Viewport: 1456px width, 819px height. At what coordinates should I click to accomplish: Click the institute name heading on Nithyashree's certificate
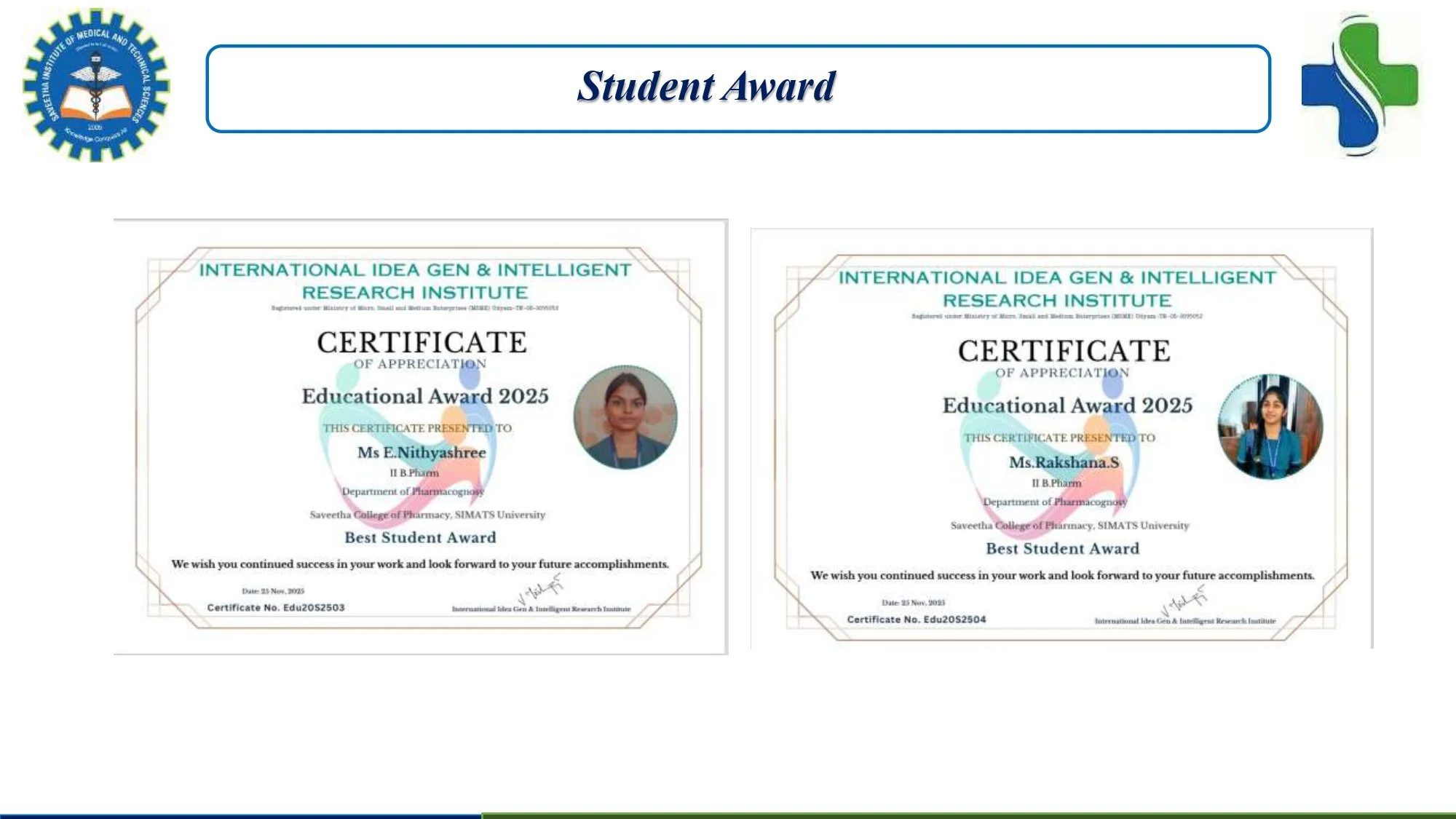(x=415, y=281)
